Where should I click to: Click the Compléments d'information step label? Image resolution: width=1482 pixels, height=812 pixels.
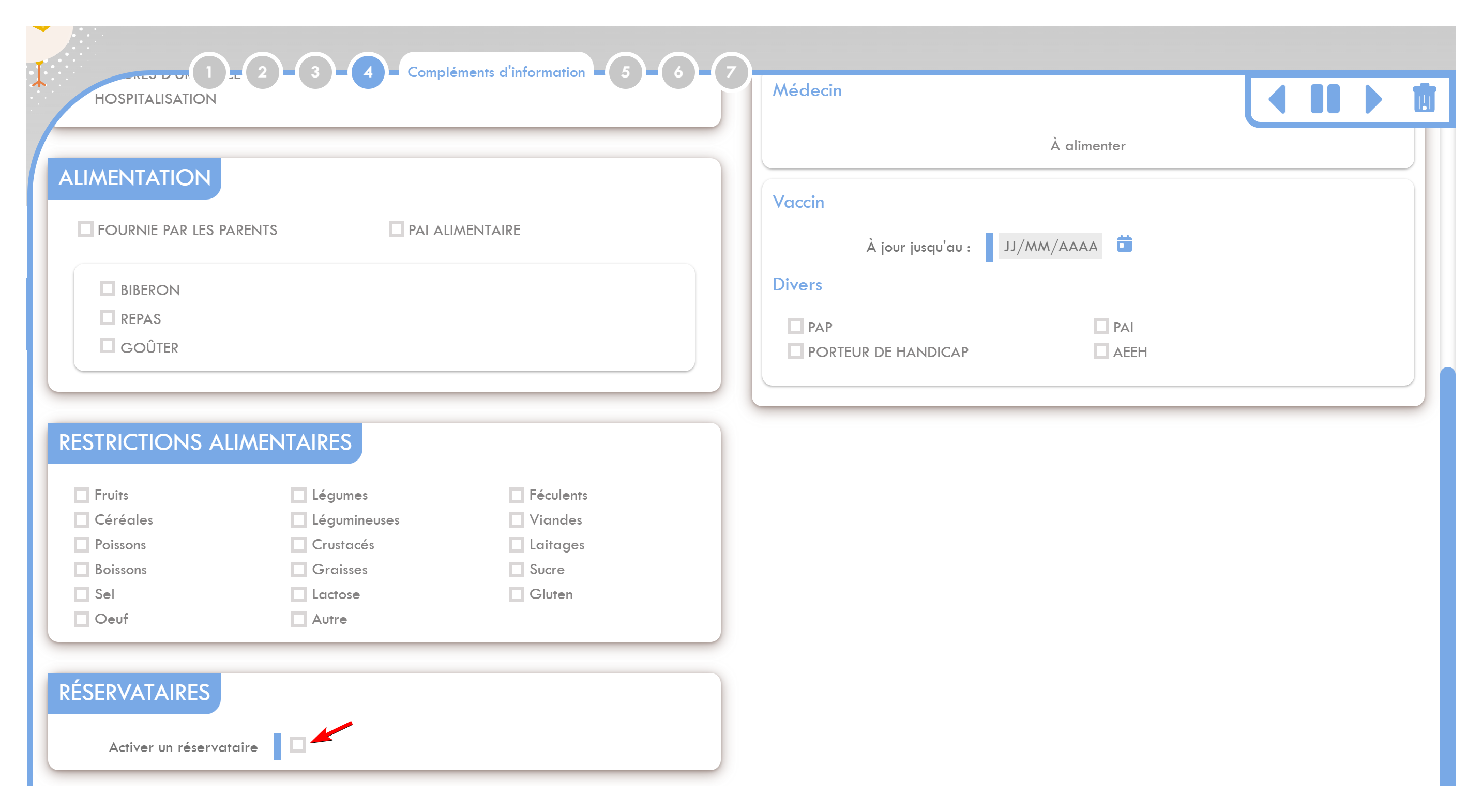pyautogui.click(x=496, y=72)
